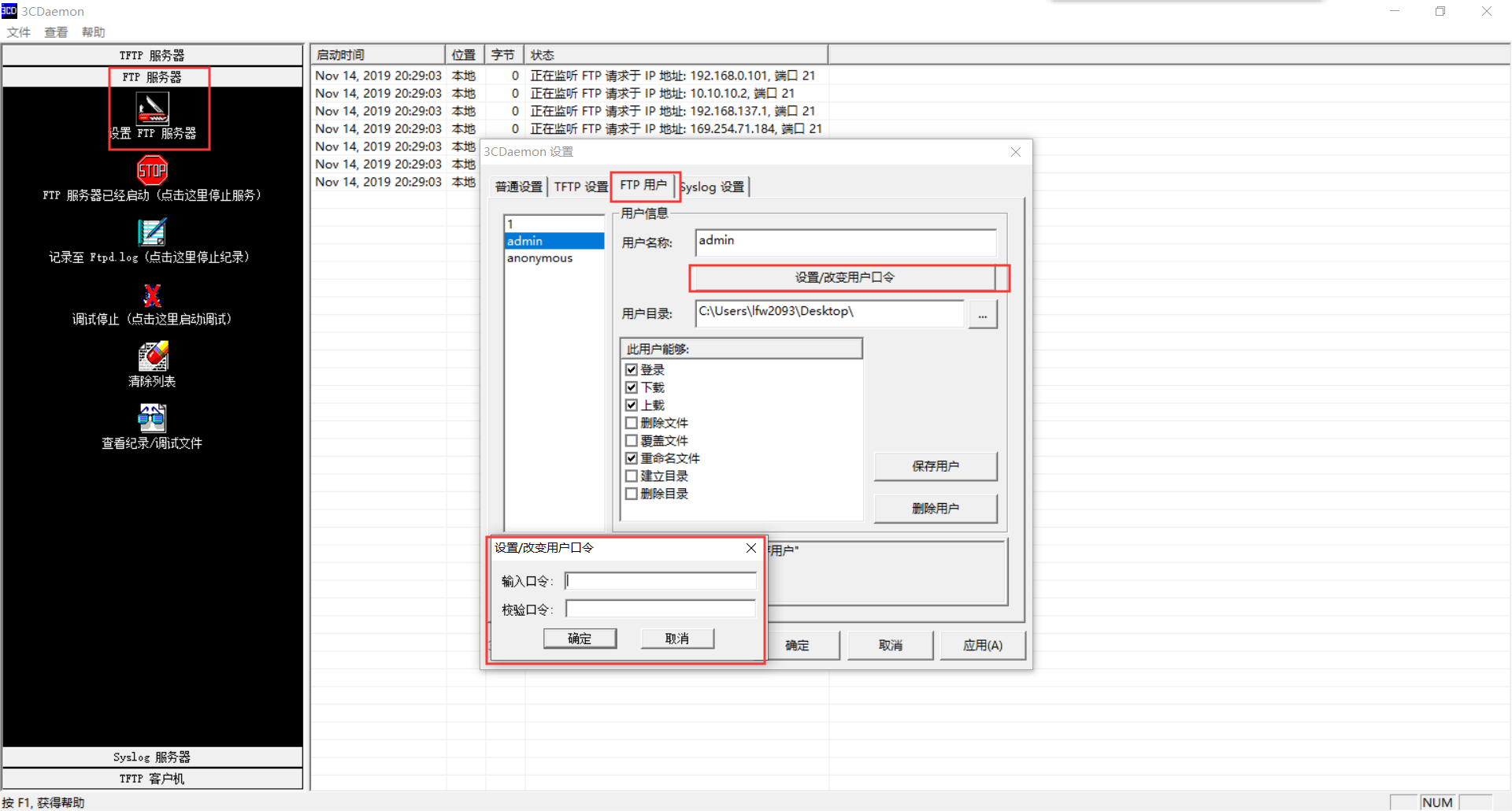Click the red X debug stopped icon
Image resolution: width=1512 pixels, height=811 pixels.
[152, 295]
